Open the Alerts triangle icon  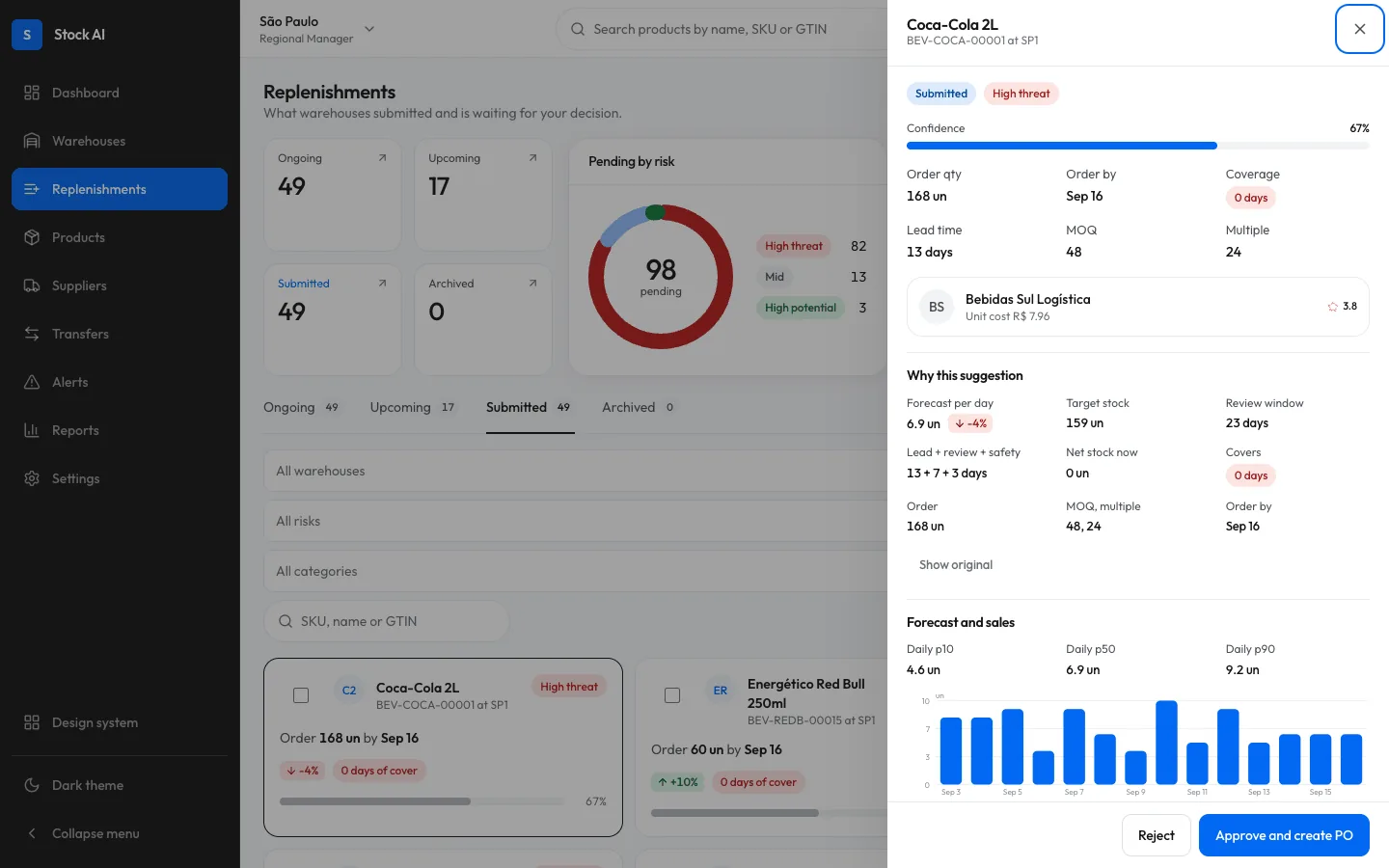click(x=32, y=382)
